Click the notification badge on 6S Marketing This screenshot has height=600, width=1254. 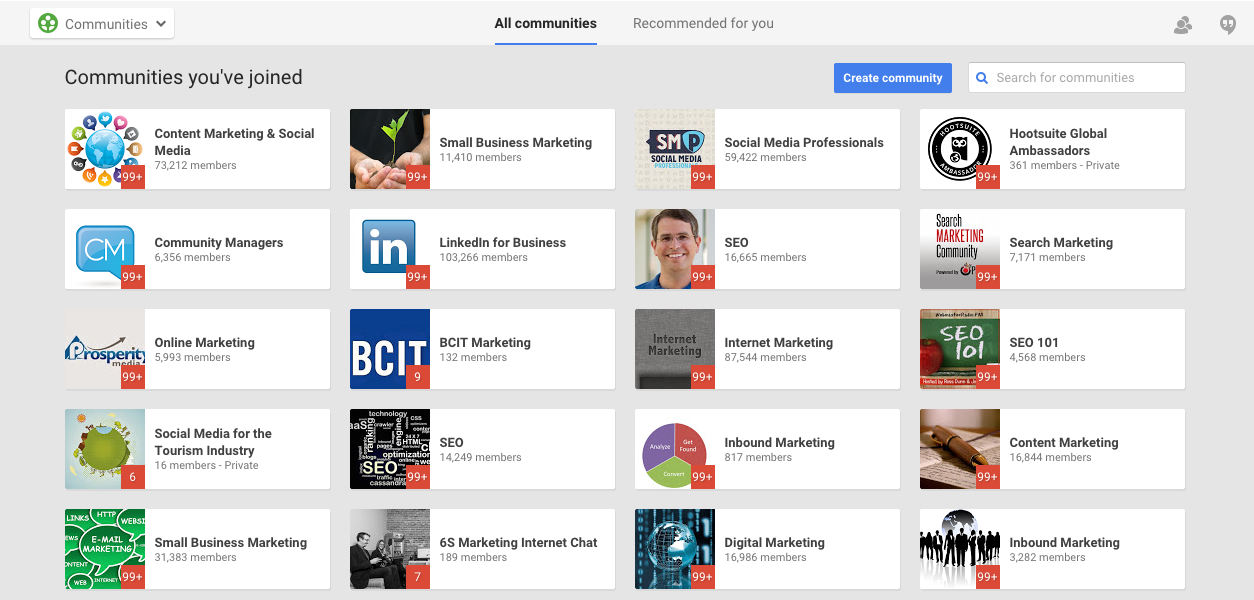tap(417, 577)
